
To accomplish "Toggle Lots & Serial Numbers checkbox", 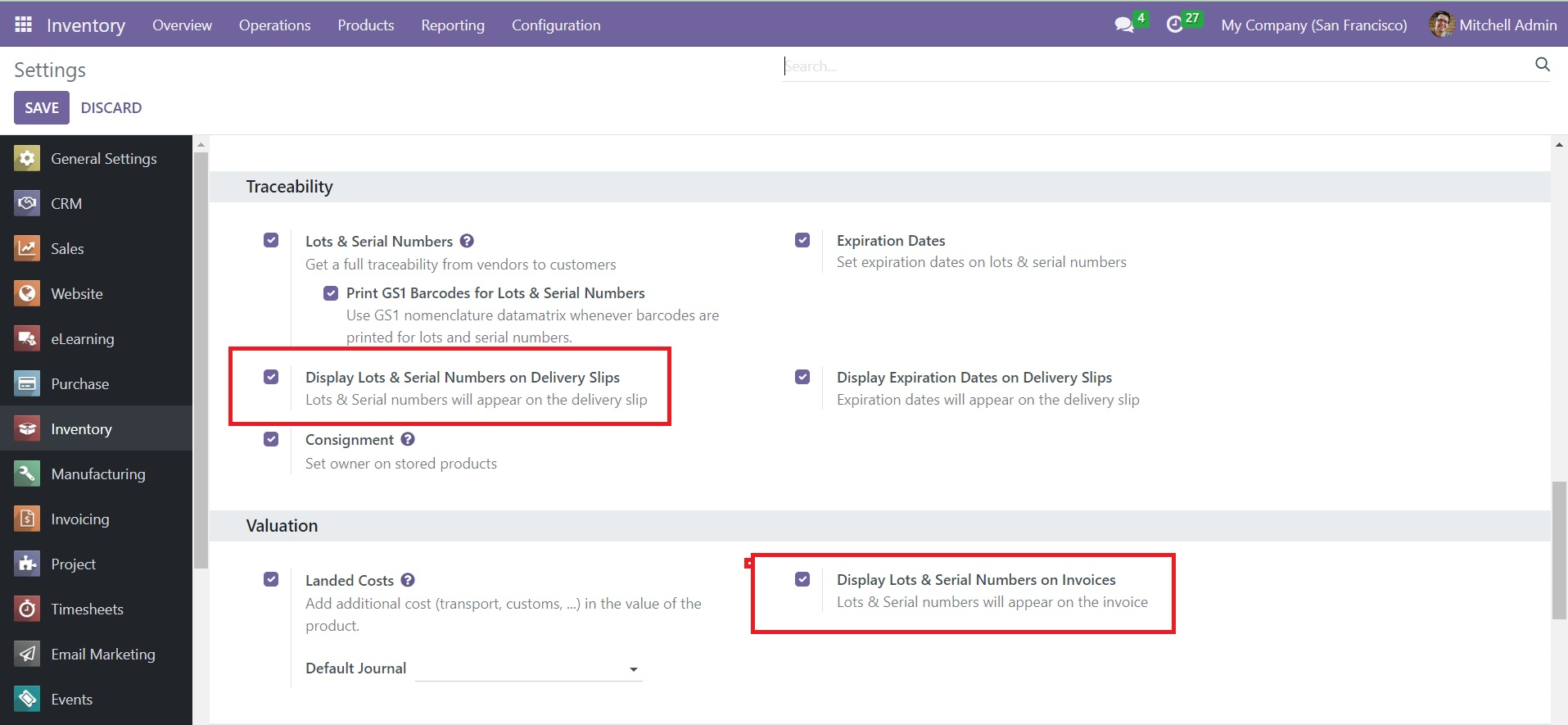I will pyautogui.click(x=271, y=240).
